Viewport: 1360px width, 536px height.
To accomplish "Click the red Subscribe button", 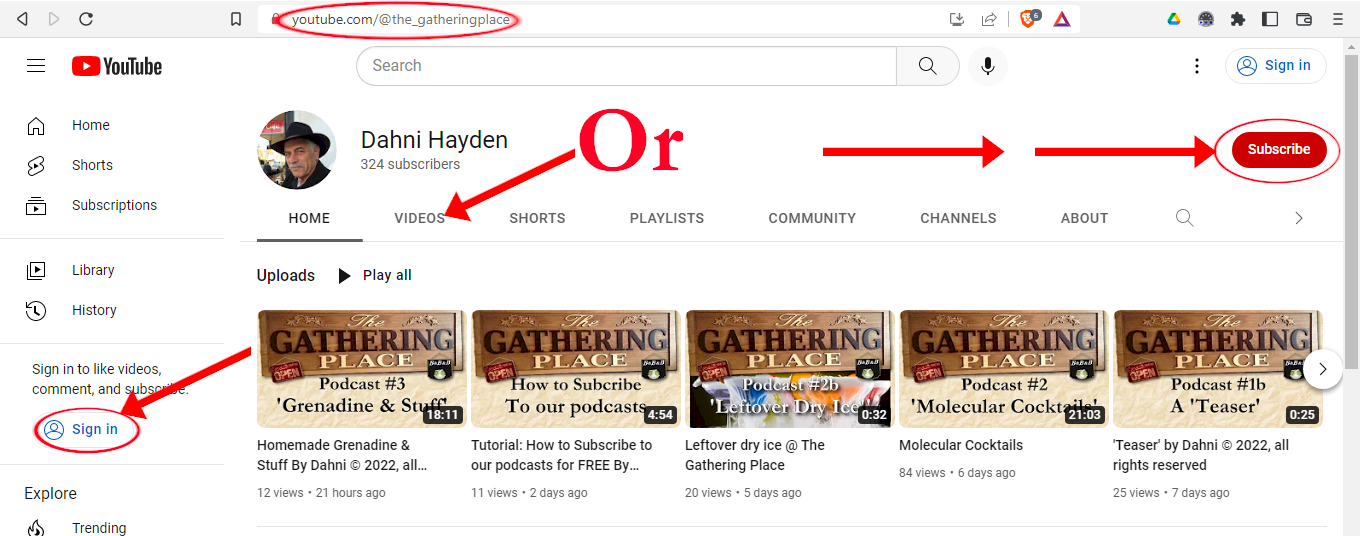I will 1279,149.
